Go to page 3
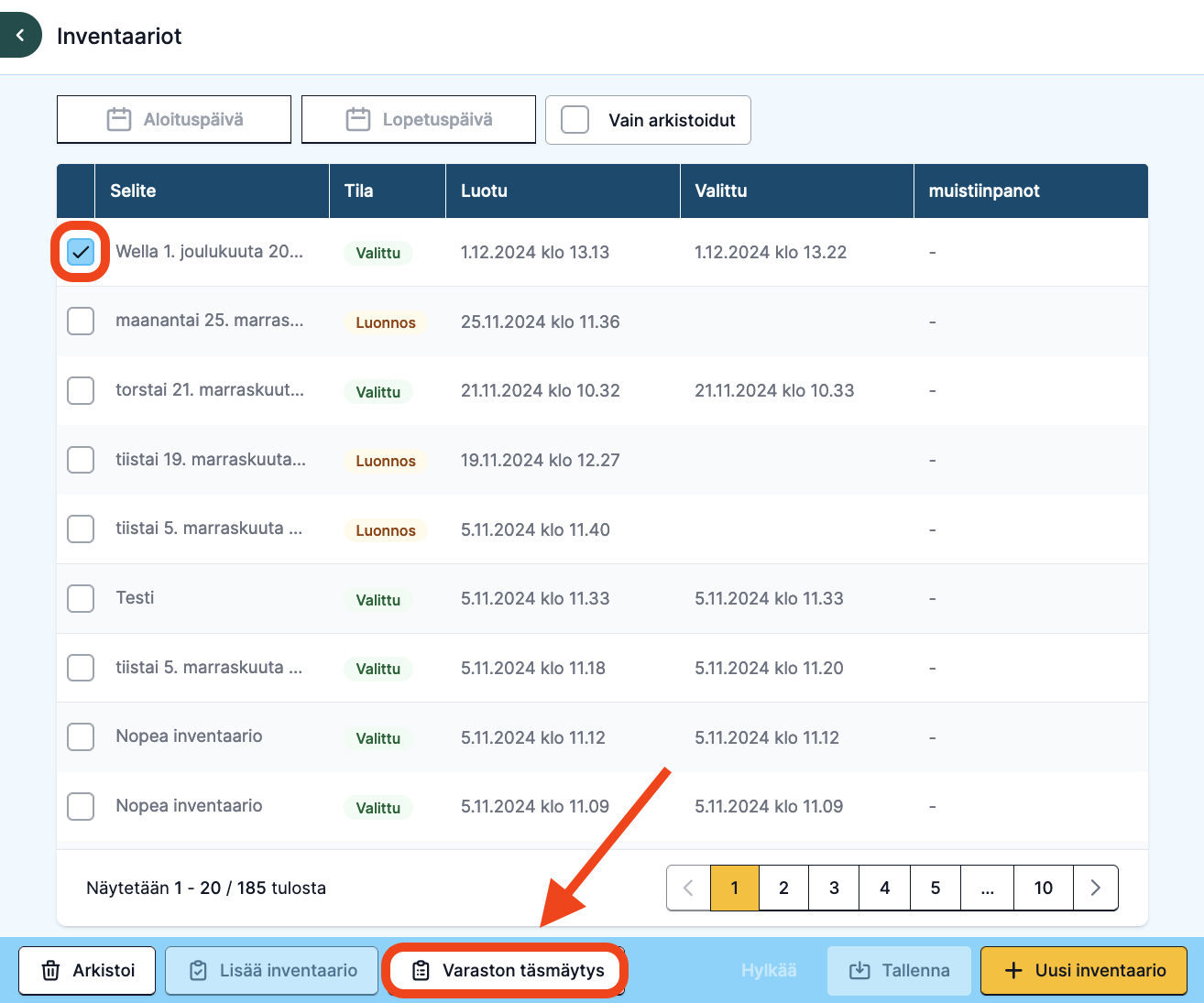 (835, 888)
